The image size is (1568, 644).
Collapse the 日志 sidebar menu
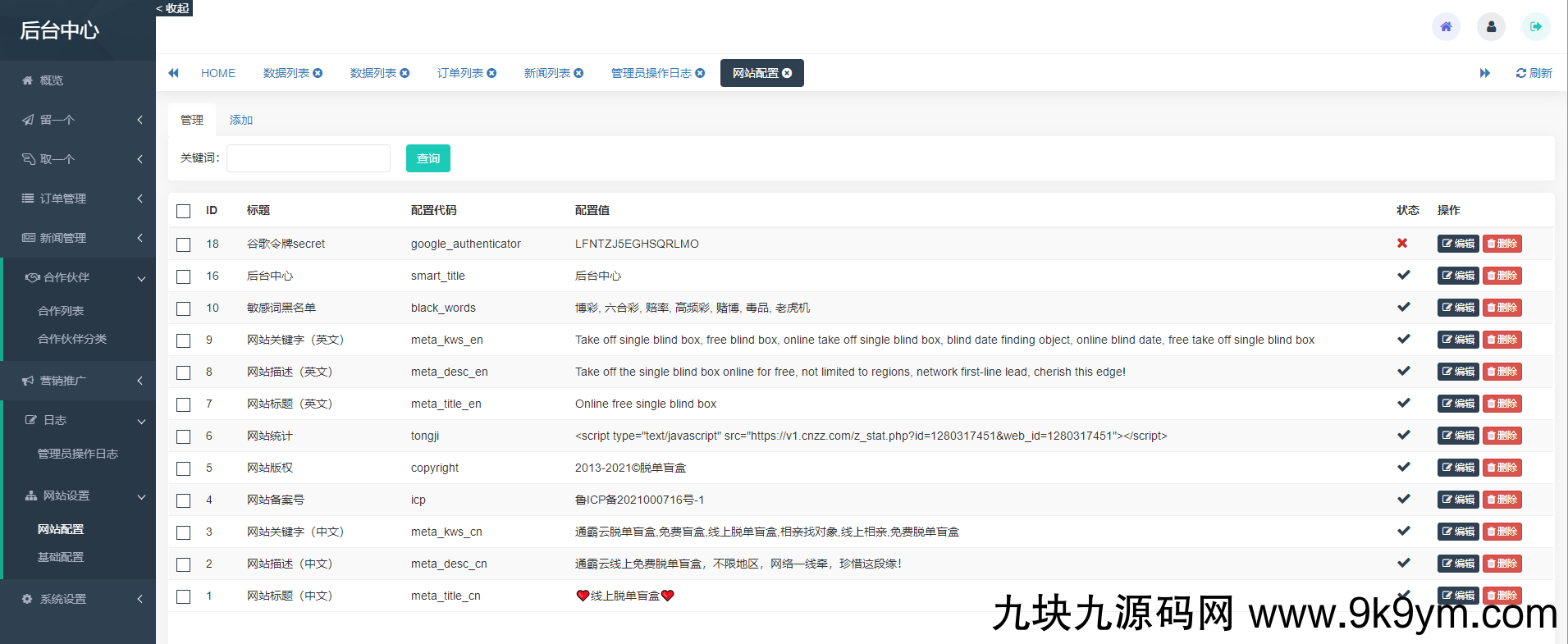(78, 420)
